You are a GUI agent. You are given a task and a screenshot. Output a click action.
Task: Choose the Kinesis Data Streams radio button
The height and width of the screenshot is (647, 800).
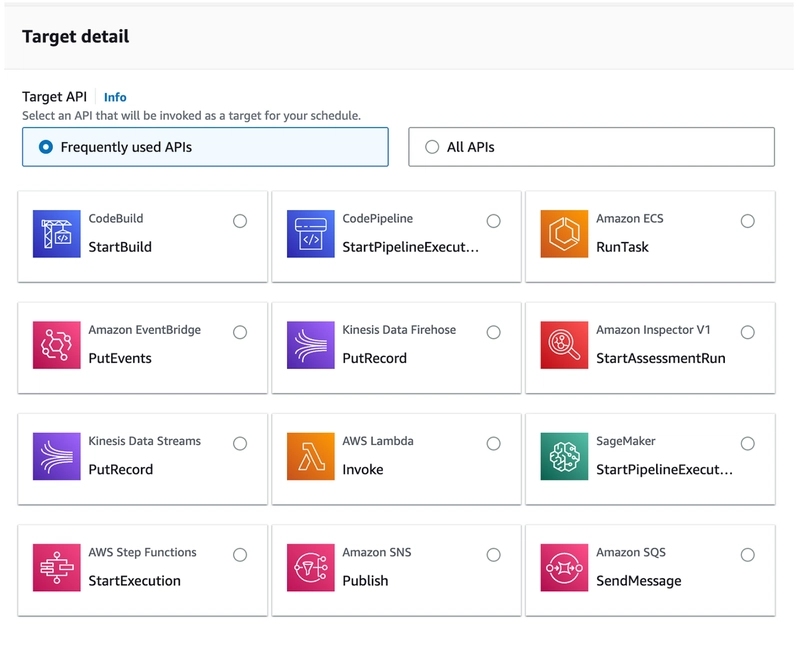click(x=240, y=443)
